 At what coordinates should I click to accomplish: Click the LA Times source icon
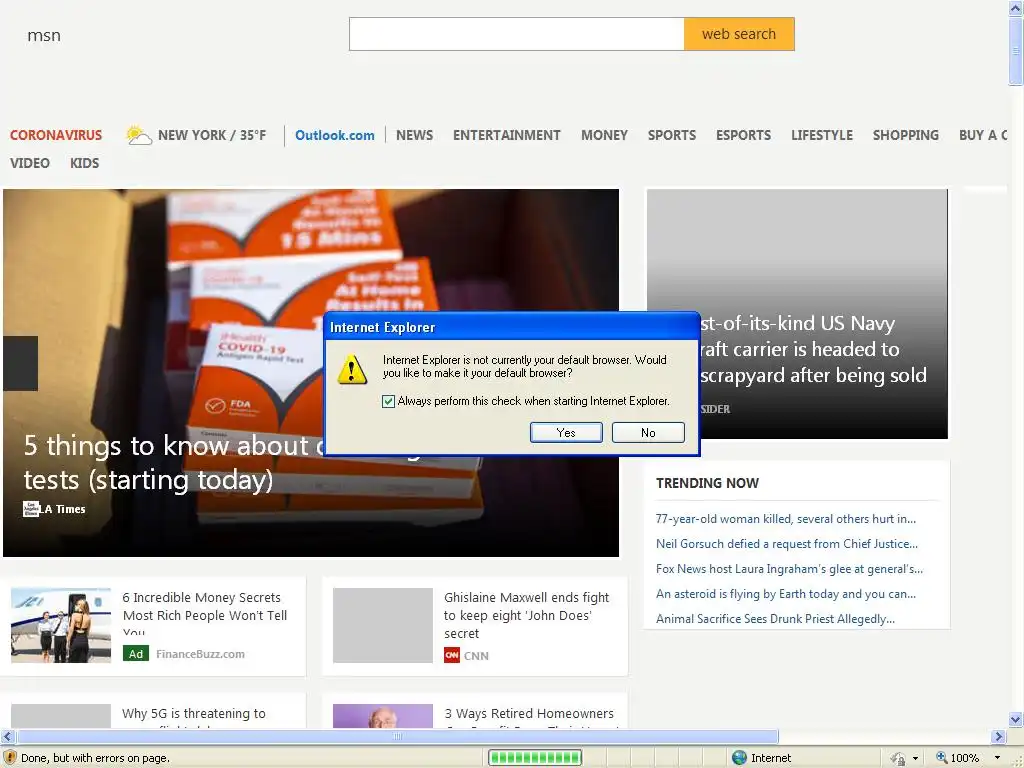31,509
